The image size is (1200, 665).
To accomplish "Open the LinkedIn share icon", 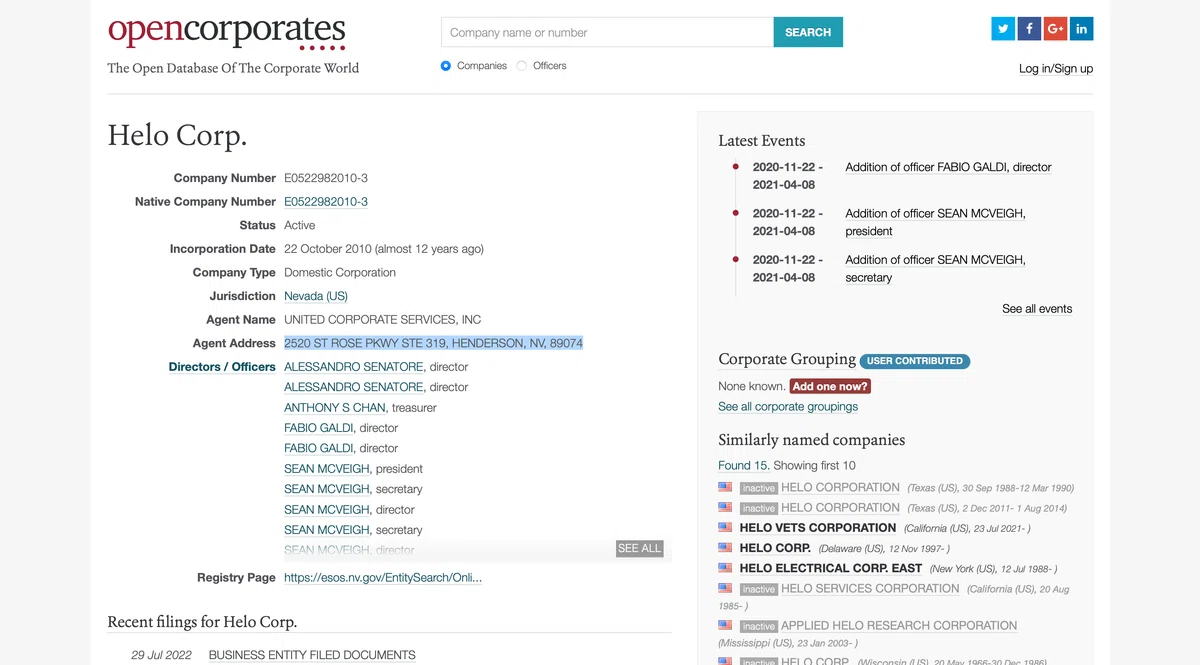I will tap(1081, 29).
